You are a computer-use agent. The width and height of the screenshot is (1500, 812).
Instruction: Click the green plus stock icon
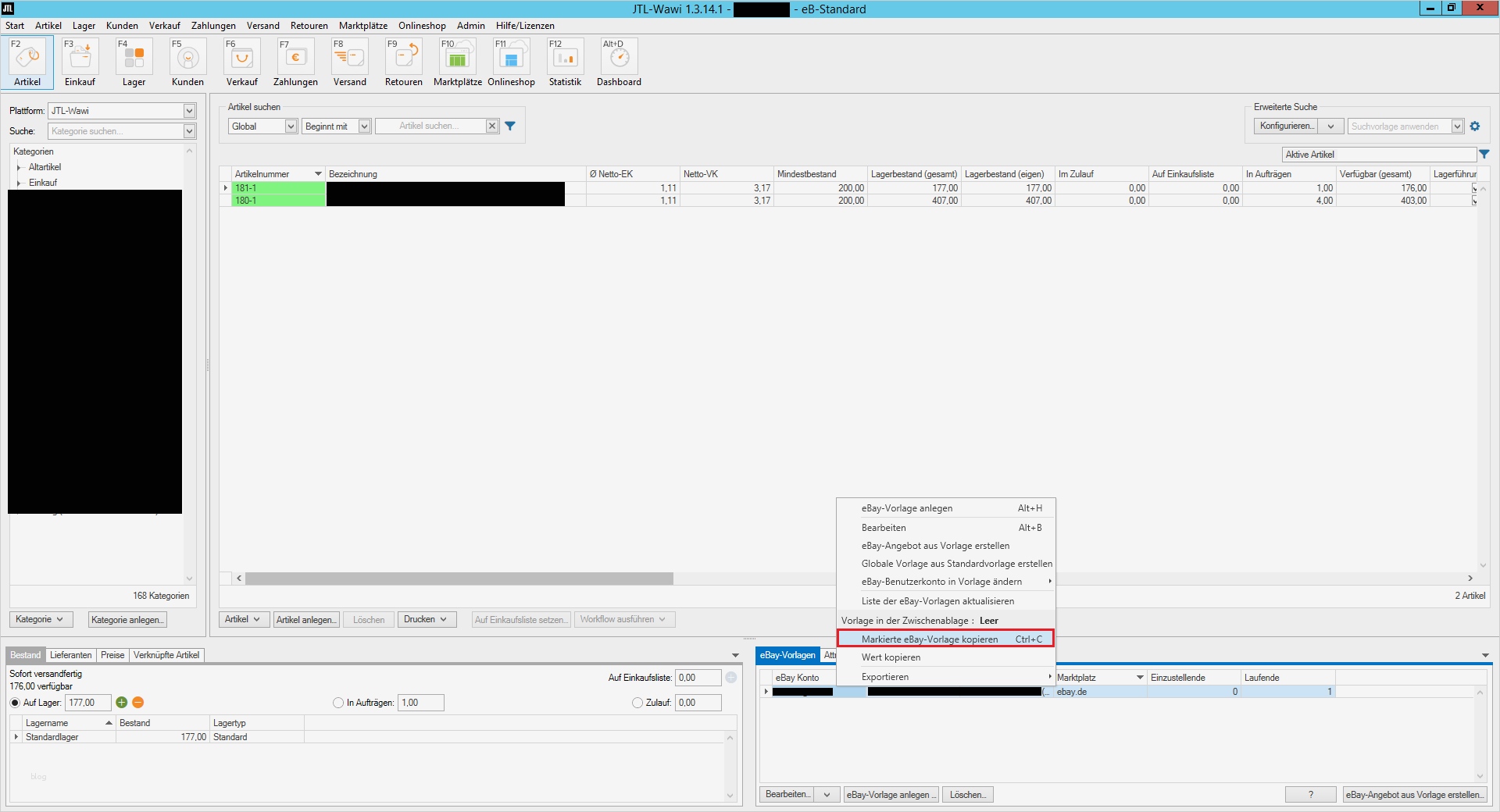pos(122,703)
